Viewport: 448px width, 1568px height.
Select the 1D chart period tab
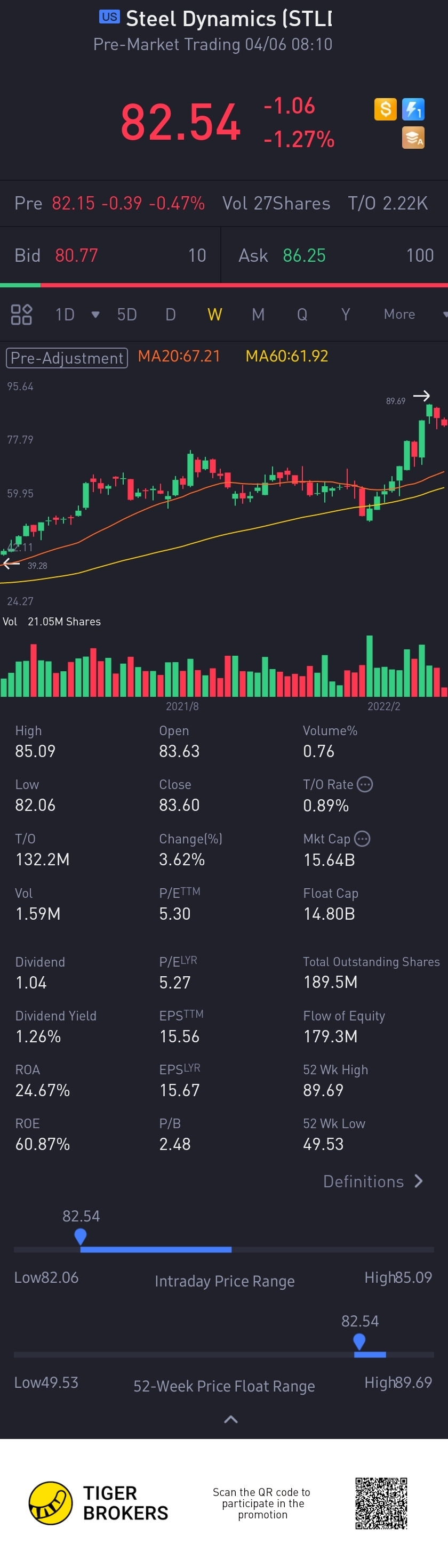point(65,315)
